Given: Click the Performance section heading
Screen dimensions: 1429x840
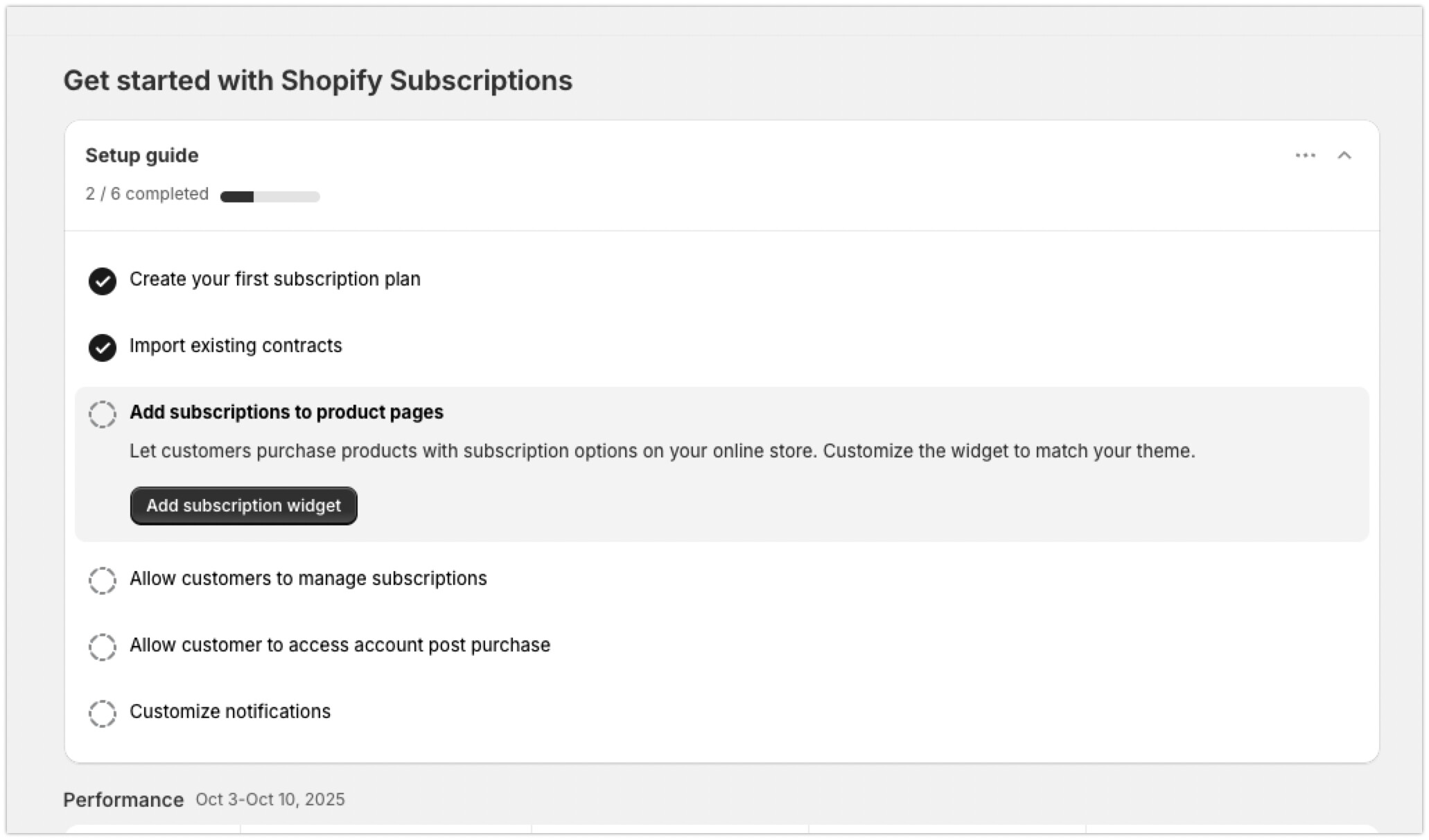Looking at the screenshot, I should pos(123,800).
